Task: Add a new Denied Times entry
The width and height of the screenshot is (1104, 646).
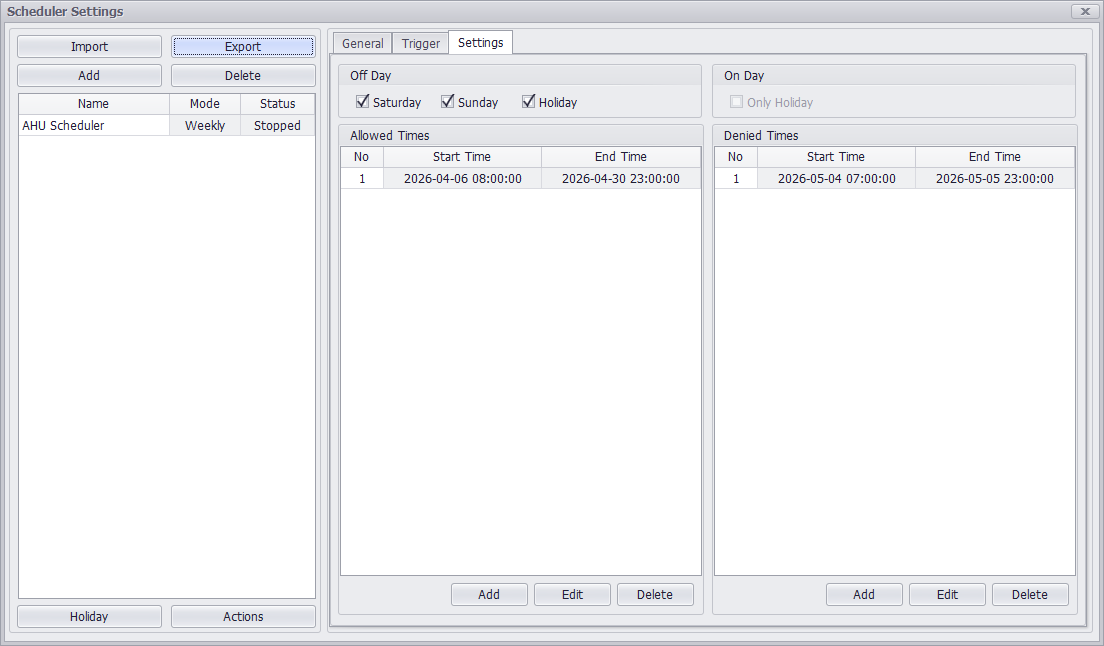Action: click(x=864, y=595)
